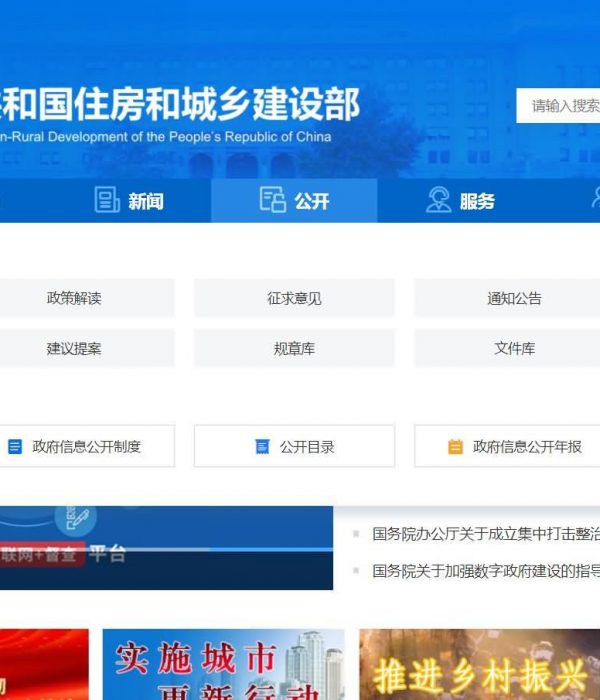The width and height of the screenshot is (600, 700).
Task: Click the blue list icon beside 政府信息公开制度
Action: (15, 446)
